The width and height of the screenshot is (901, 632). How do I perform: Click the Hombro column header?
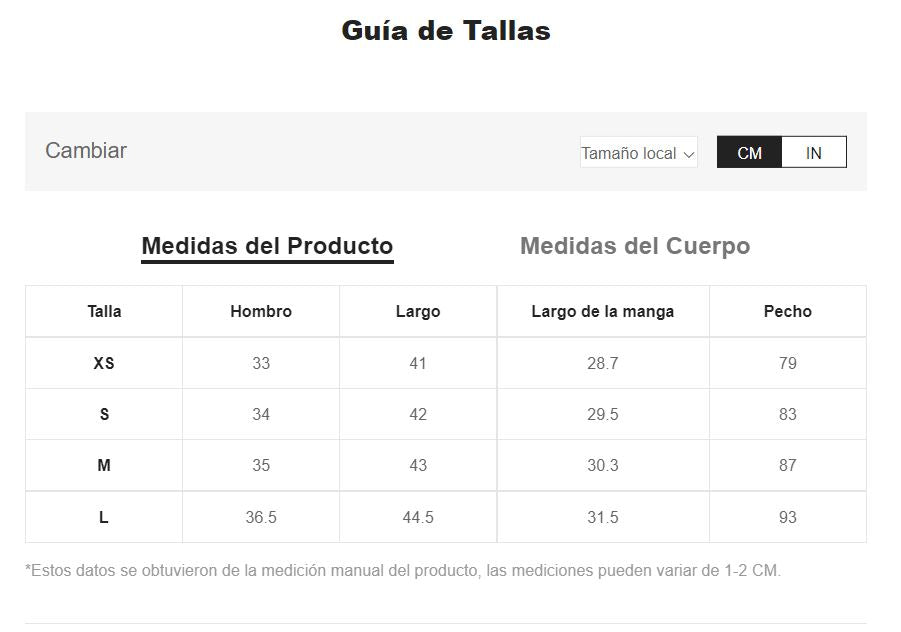click(x=261, y=311)
